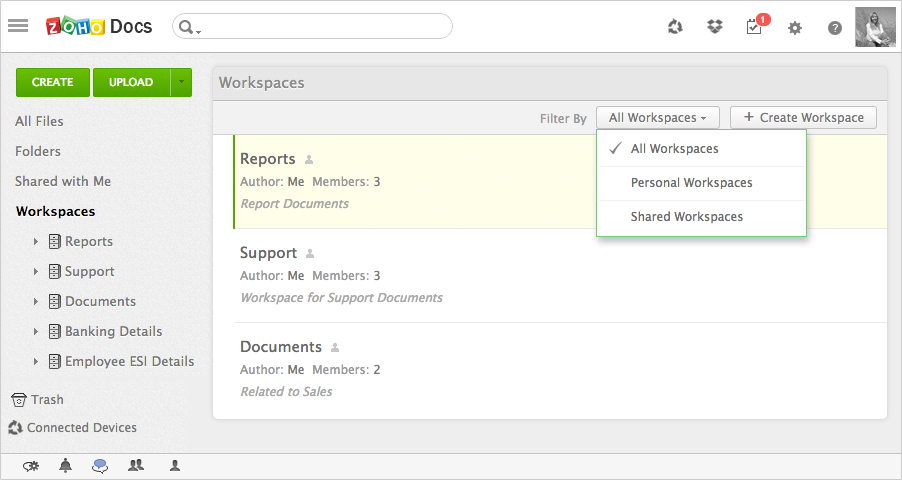The image size is (902, 480).
Task: Click the help question mark icon
Action: coord(835,28)
